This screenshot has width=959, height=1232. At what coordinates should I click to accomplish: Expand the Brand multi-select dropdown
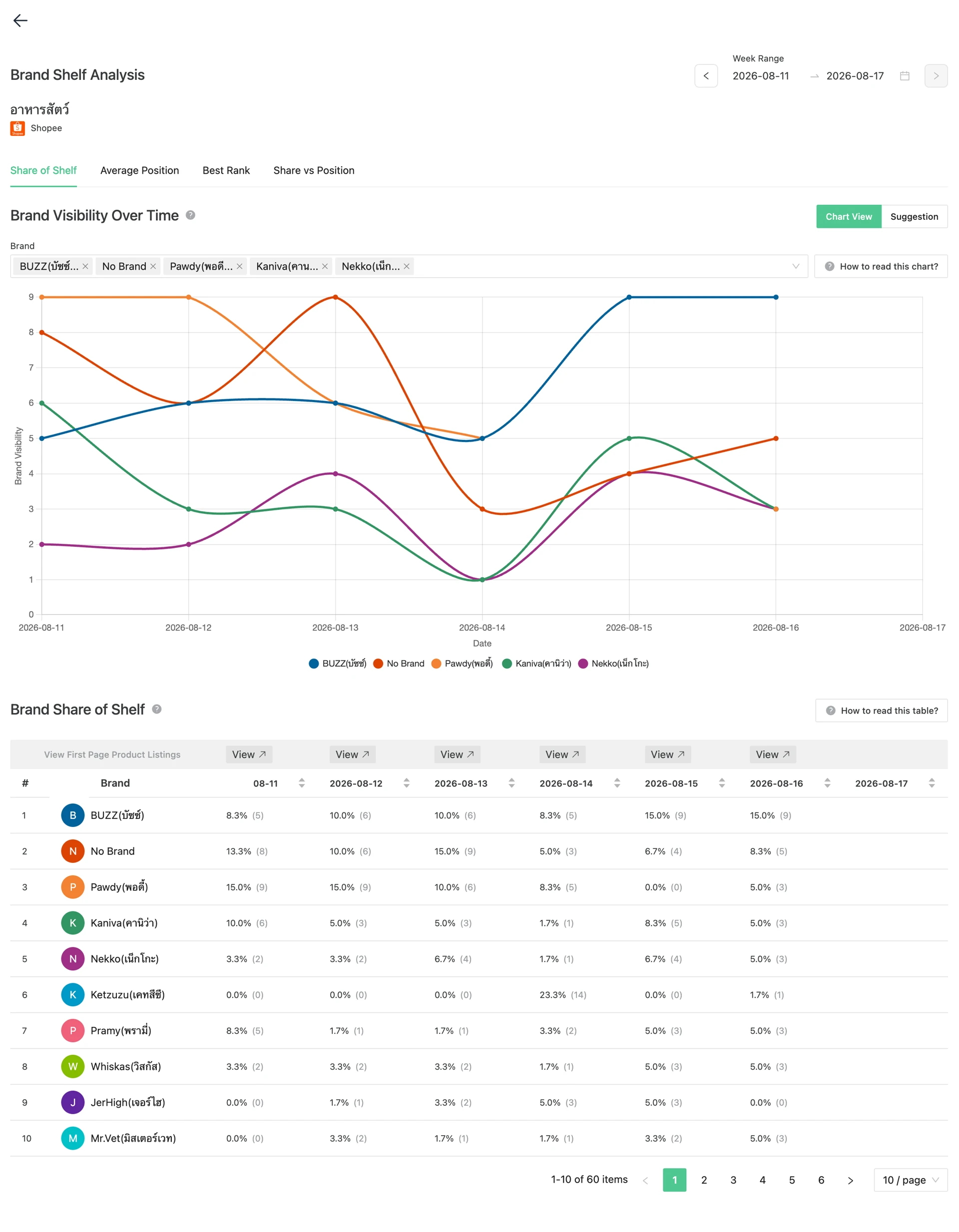click(795, 266)
